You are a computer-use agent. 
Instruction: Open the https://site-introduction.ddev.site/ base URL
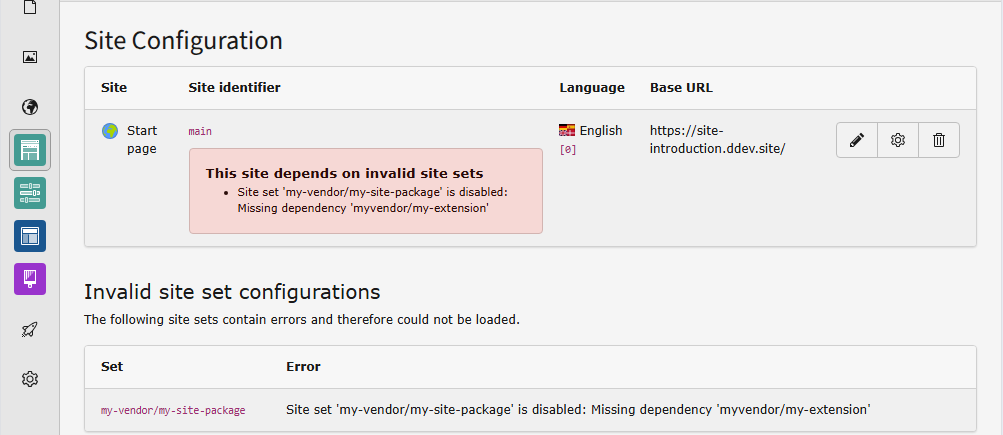click(x=718, y=139)
